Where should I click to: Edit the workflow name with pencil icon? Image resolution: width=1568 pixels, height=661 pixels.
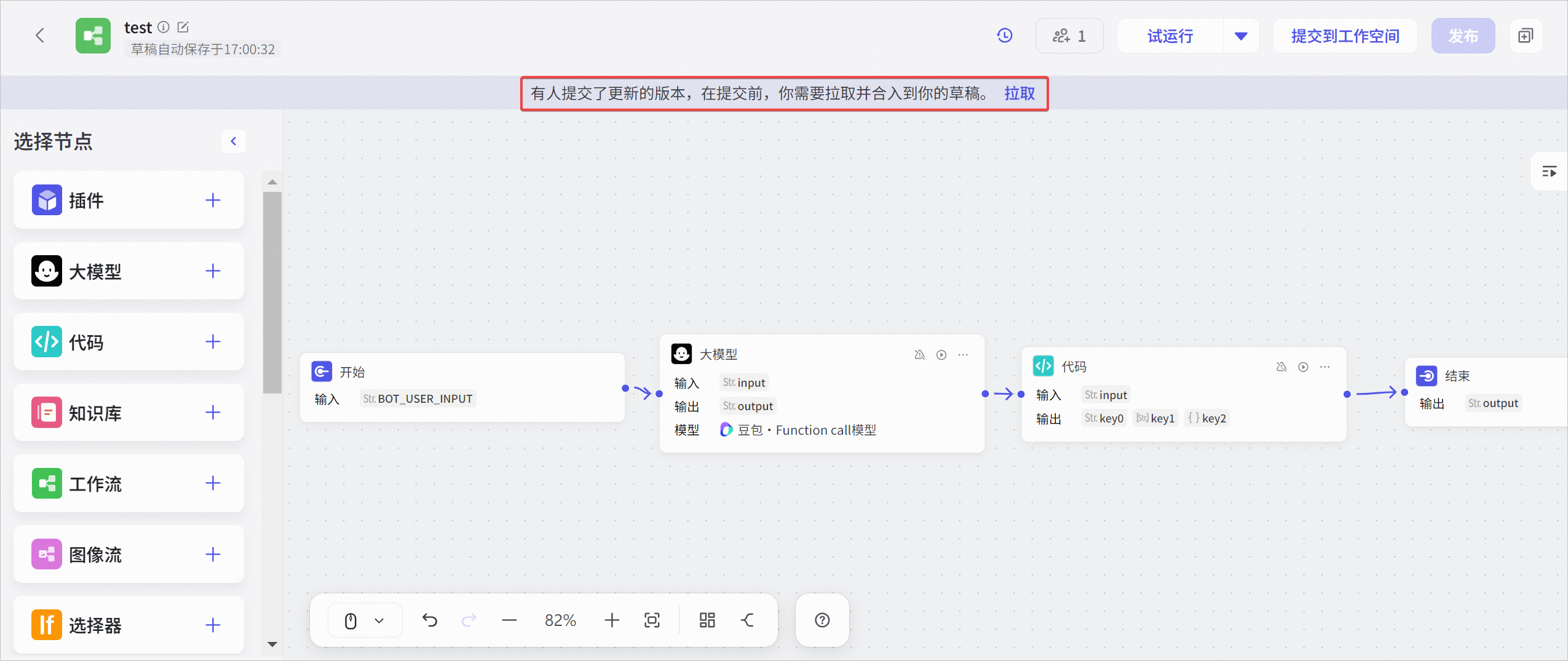coord(183,27)
